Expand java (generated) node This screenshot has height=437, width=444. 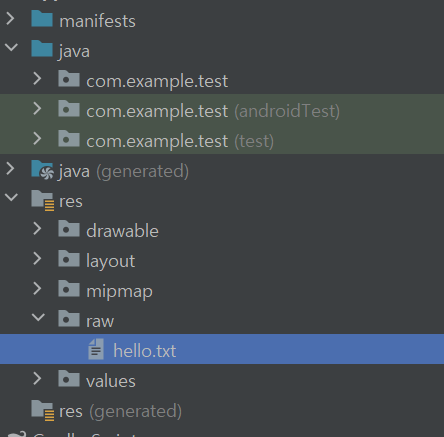click(11, 169)
